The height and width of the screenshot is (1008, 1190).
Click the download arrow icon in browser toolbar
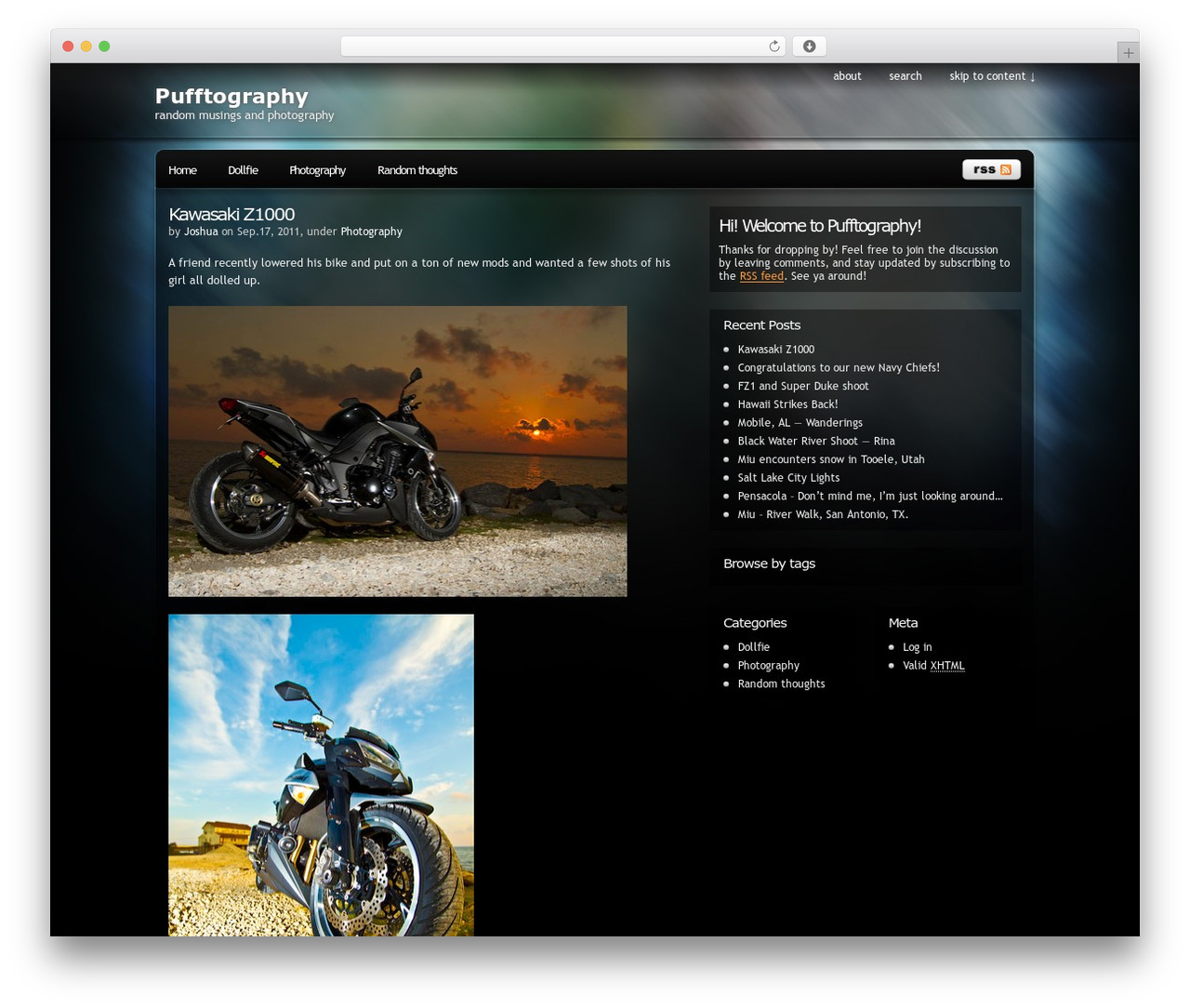[809, 46]
